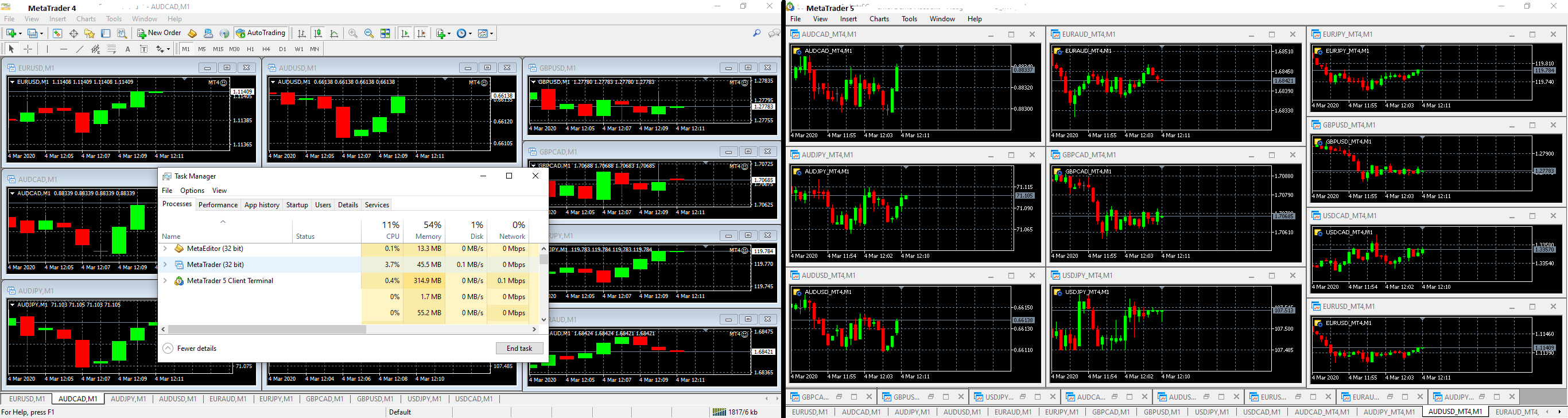Open arrows objects dropdown in MT4 drawing toolbar
1568x418 pixels.
[169, 49]
